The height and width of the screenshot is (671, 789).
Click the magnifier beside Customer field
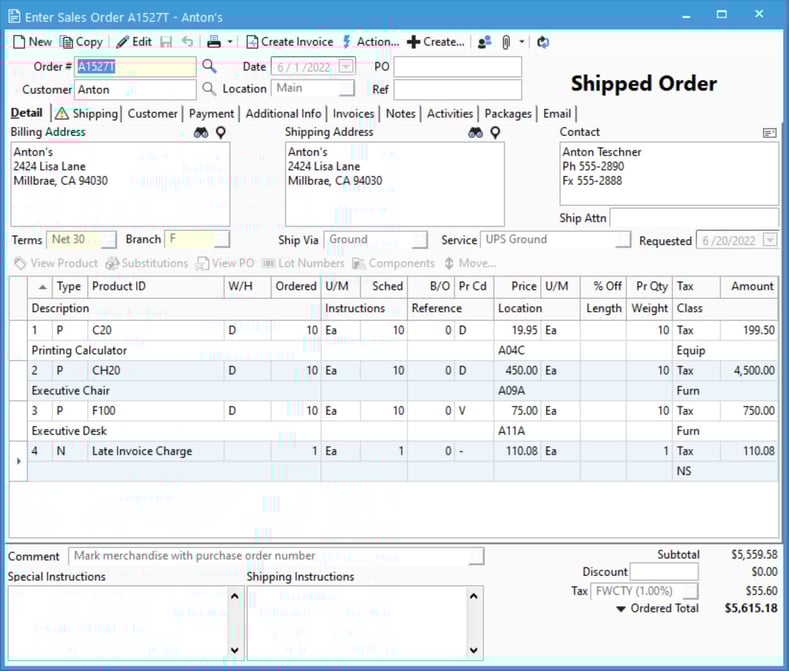pos(209,89)
